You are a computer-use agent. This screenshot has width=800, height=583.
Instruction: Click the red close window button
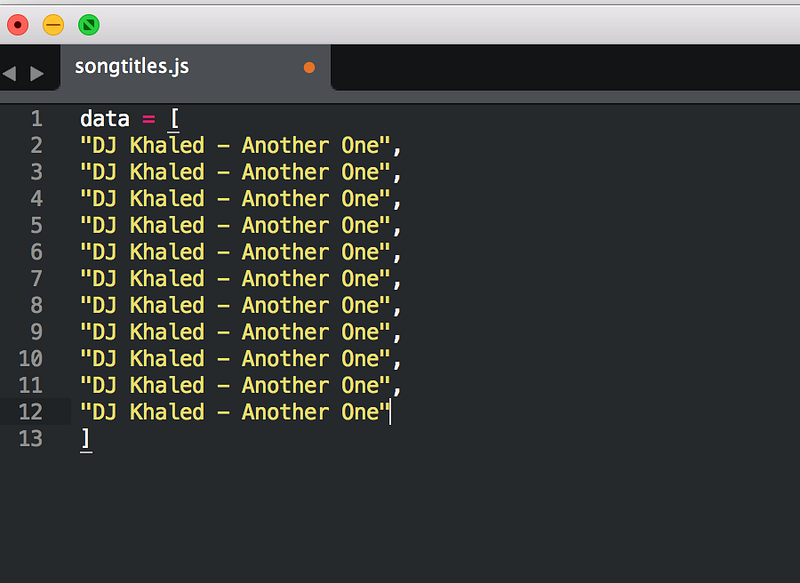(18, 24)
